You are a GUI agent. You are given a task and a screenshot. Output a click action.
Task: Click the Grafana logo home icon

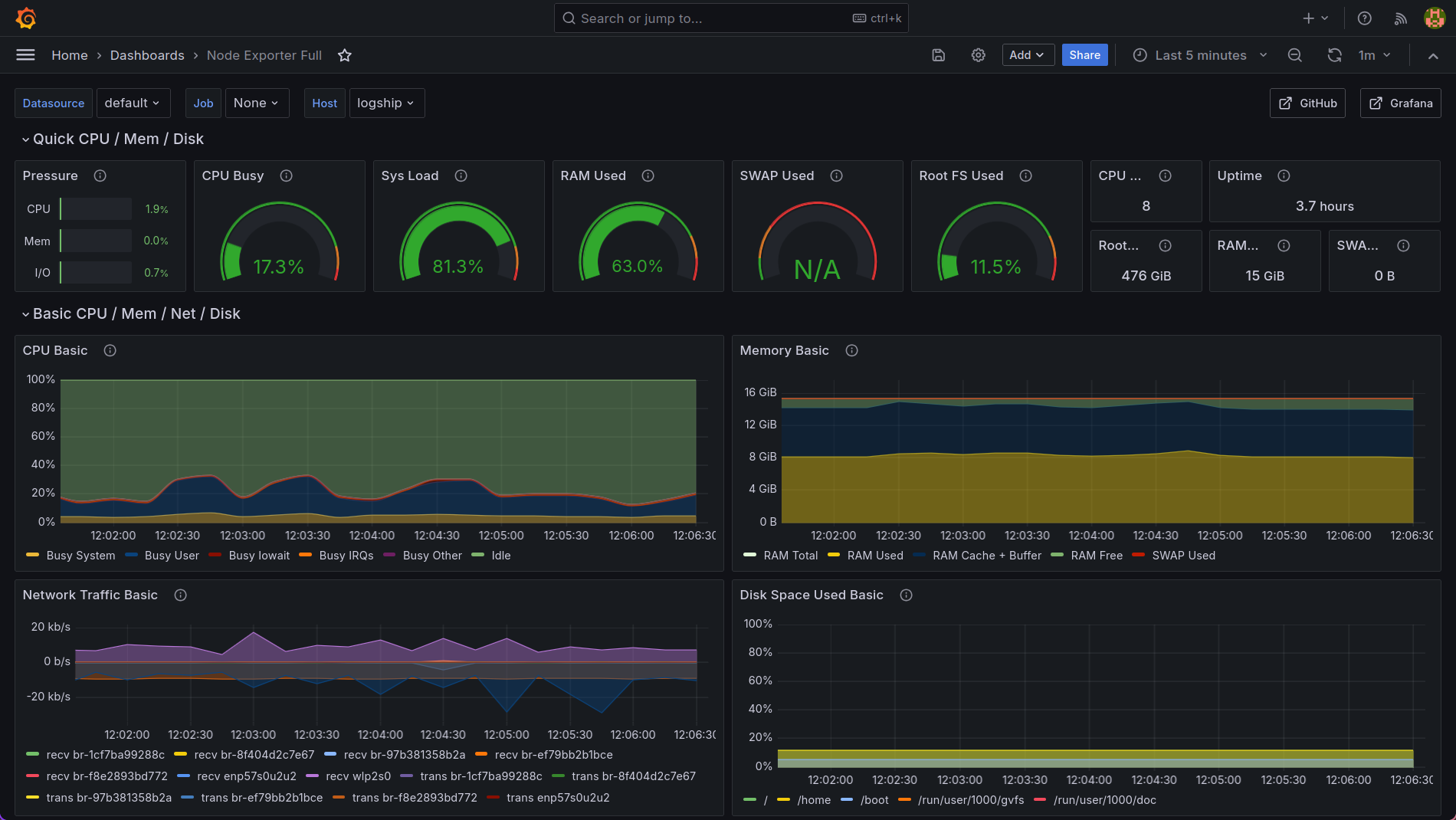coord(26,18)
